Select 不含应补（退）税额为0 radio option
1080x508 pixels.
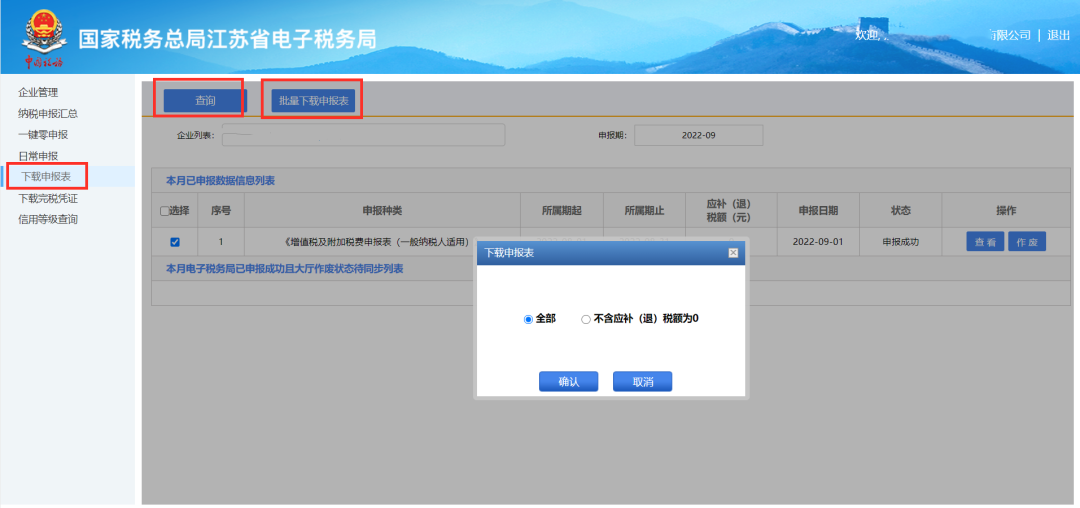coord(585,319)
